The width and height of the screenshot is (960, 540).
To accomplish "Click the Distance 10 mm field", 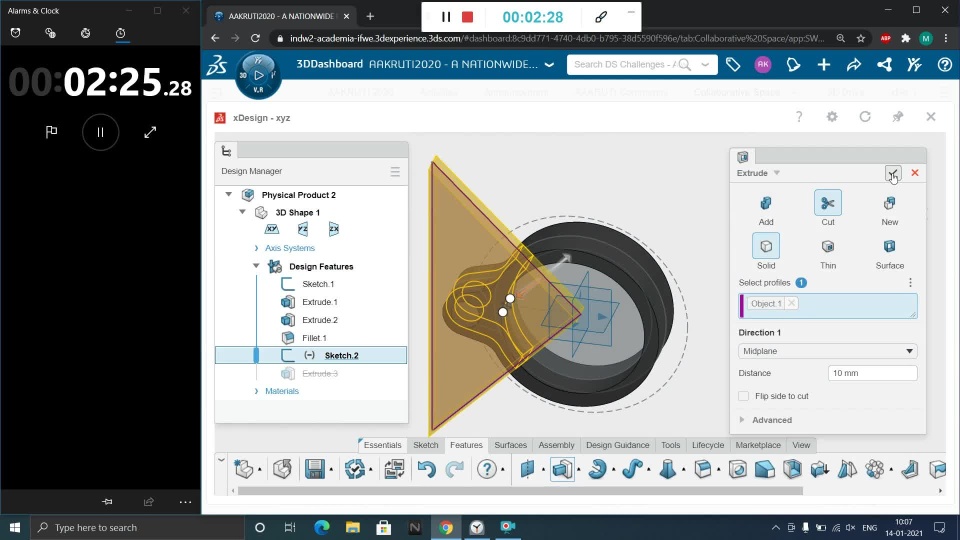I will (872, 373).
